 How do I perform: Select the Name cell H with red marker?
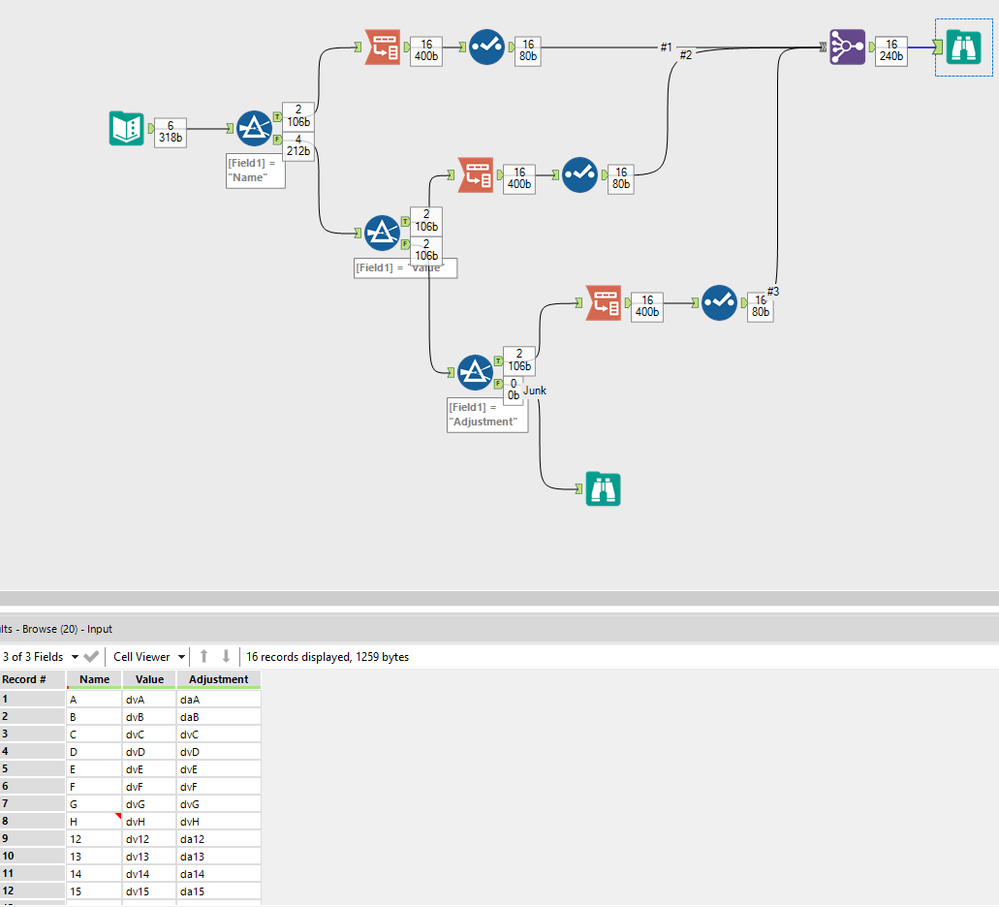click(x=94, y=822)
